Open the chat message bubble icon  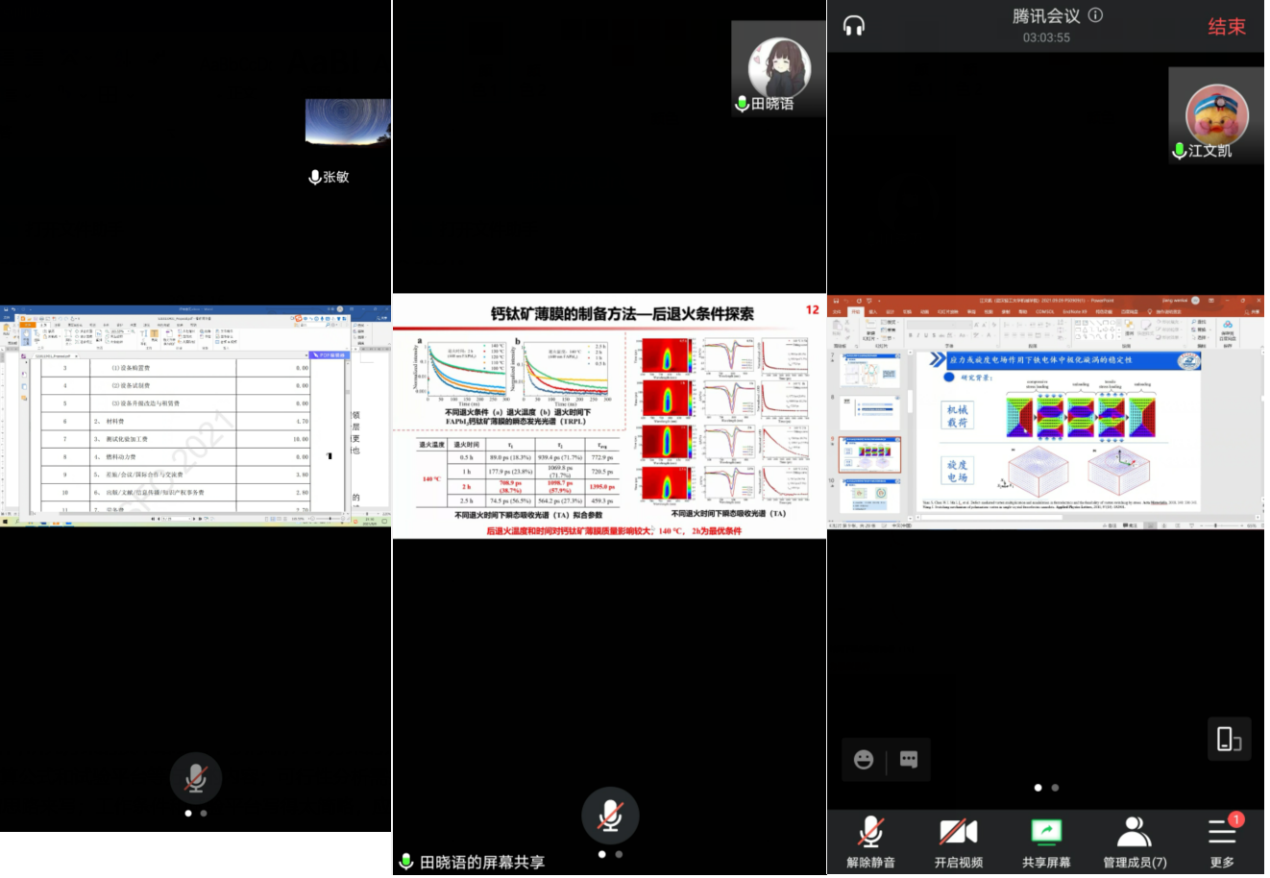point(908,760)
